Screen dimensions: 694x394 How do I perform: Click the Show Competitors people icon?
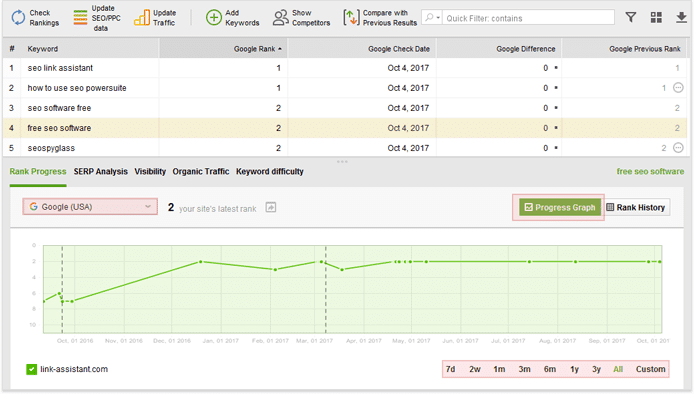pyautogui.click(x=280, y=18)
